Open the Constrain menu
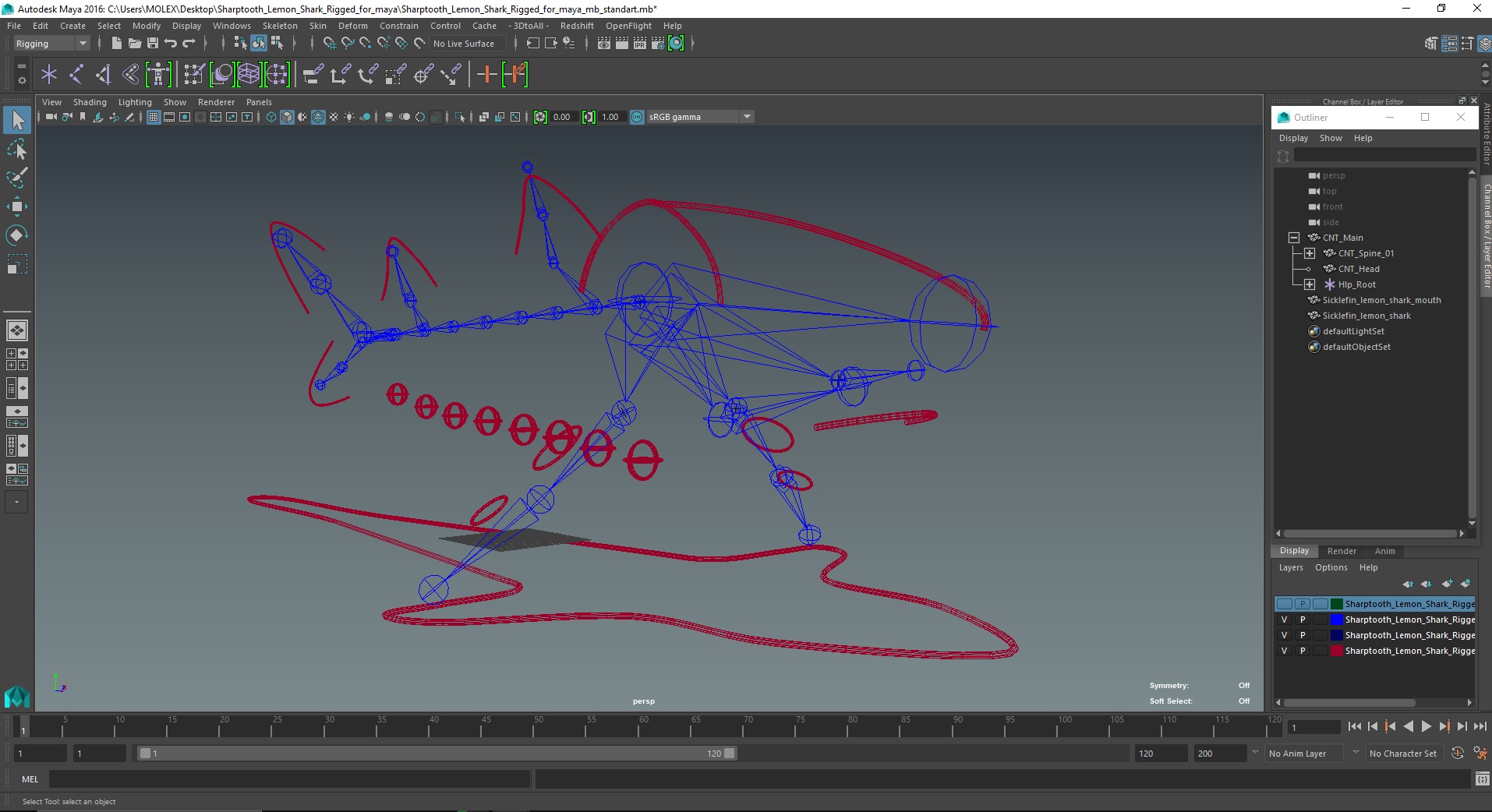The image size is (1492, 812). click(399, 26)
